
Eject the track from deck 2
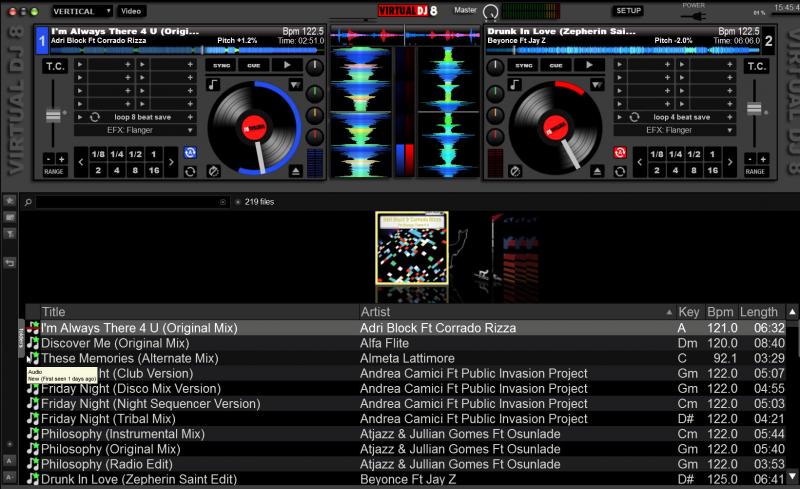(597, 172)
